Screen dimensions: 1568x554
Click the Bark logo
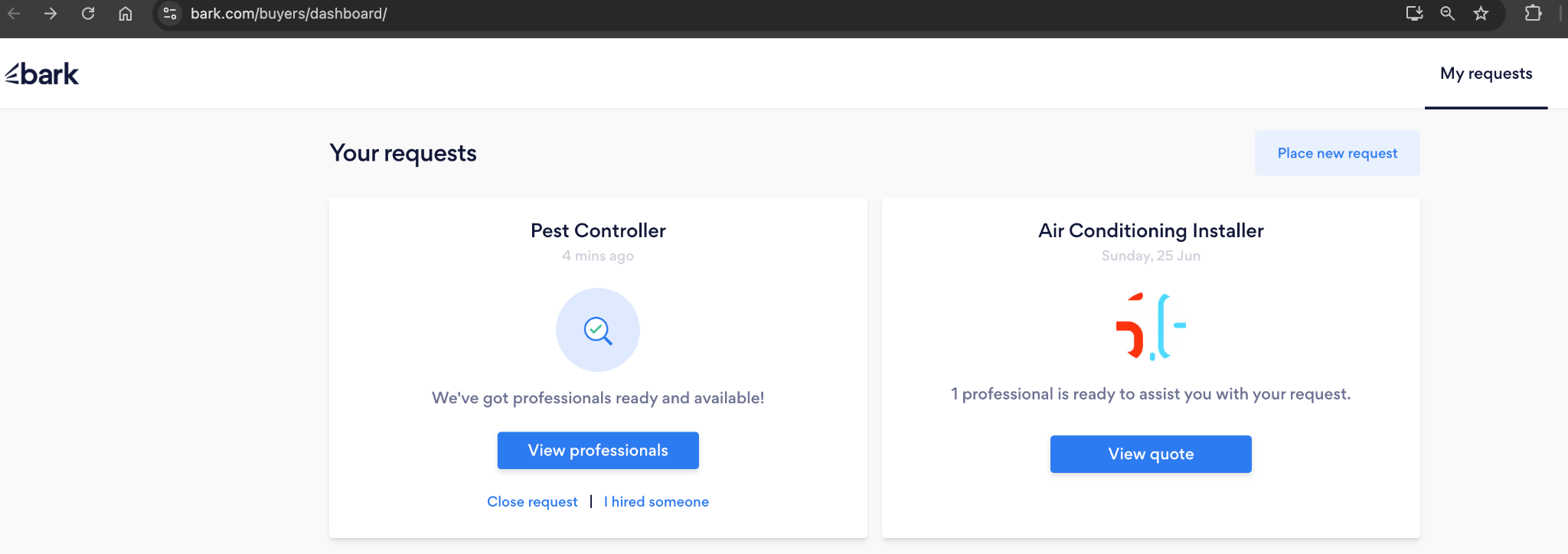[42, 74]
